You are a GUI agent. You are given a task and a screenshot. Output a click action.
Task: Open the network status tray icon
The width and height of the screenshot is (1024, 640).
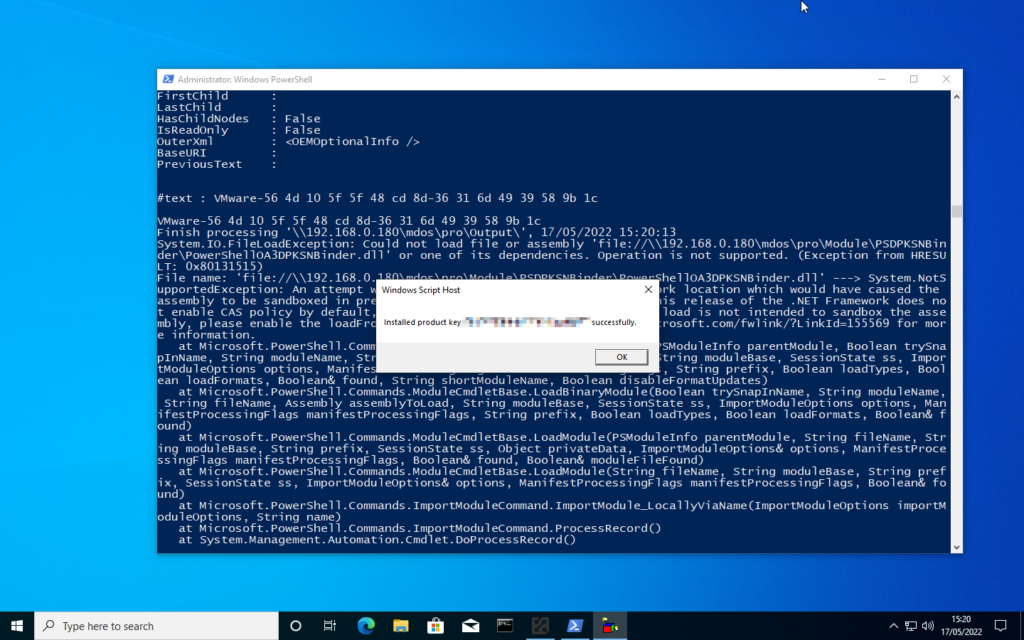tap(911, 626)
